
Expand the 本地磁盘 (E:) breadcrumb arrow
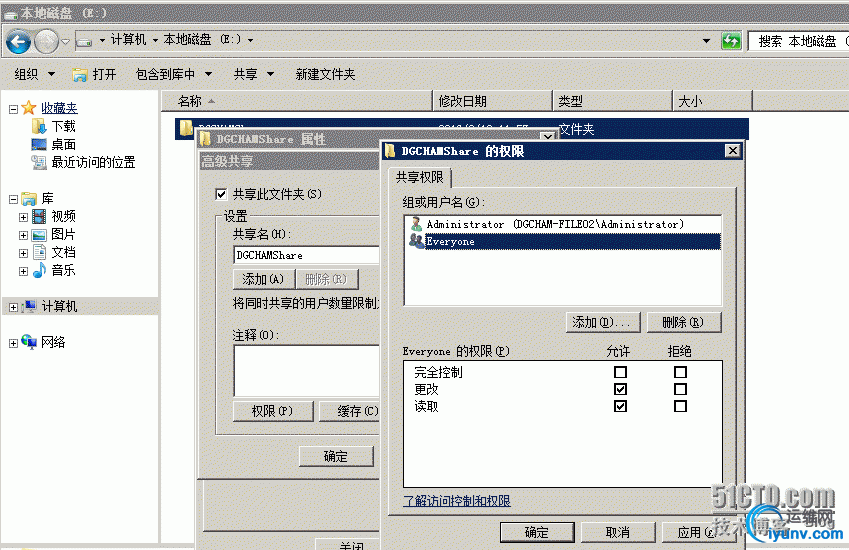tap(250, 40)
